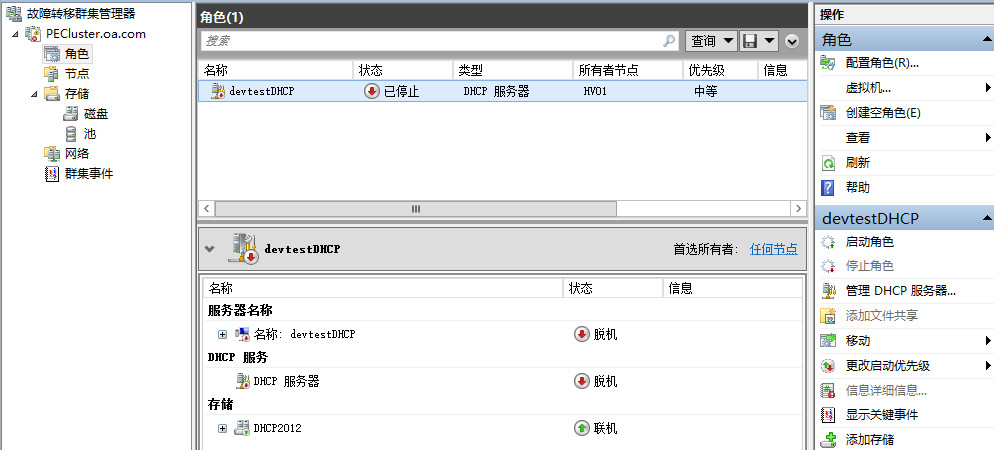Click the 启动角色 action
Screen dimensions: 994x450
(x=870, y=242)
